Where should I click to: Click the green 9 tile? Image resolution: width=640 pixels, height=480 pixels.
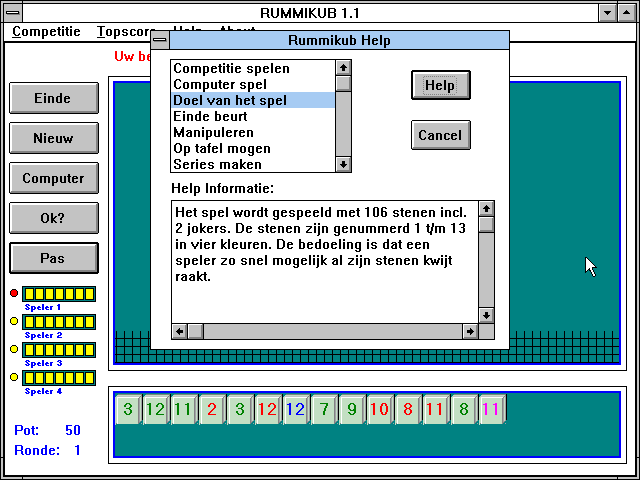coord(352,409)
